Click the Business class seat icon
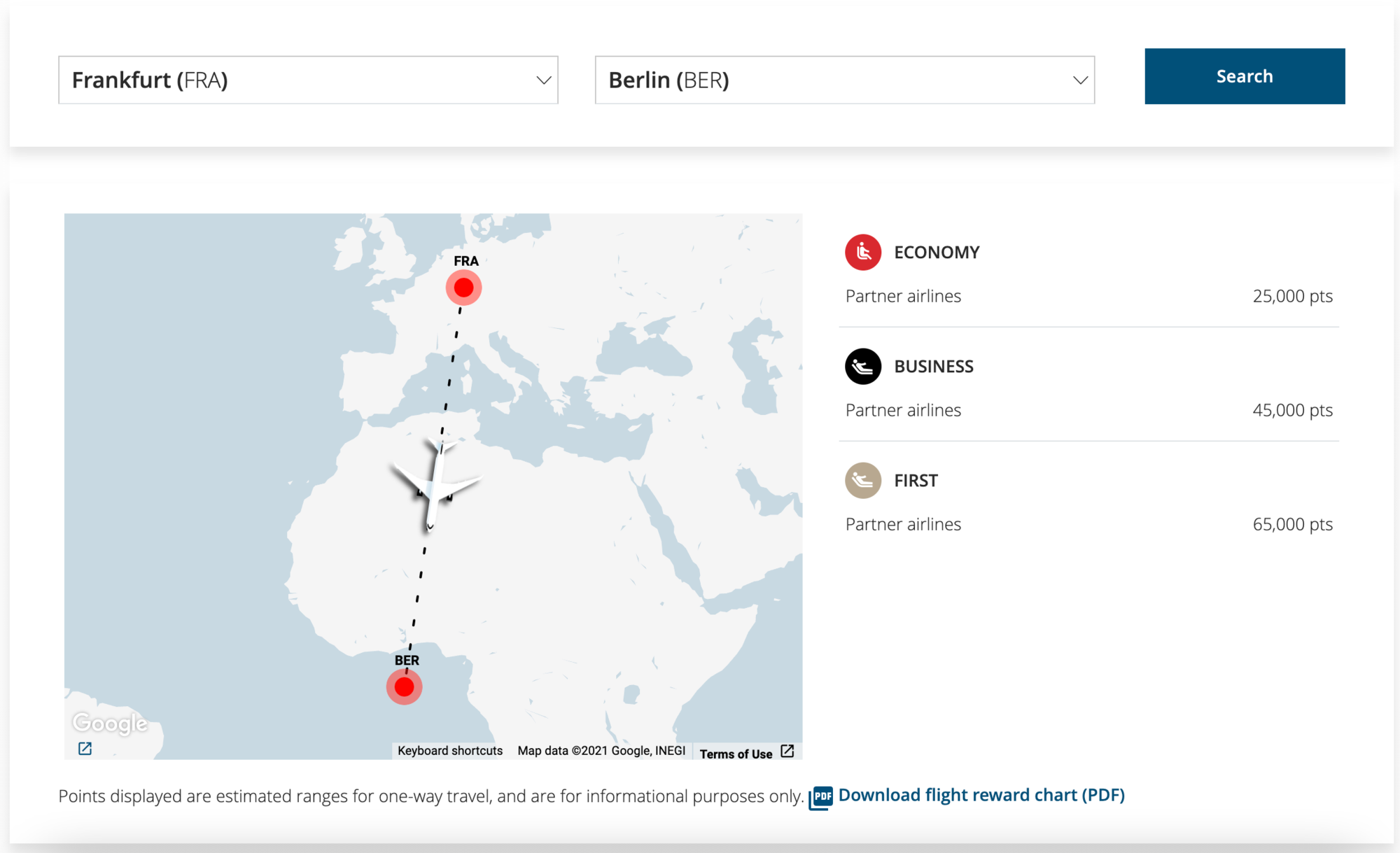This screenshot has height=853, width=1400. point(862,367)
